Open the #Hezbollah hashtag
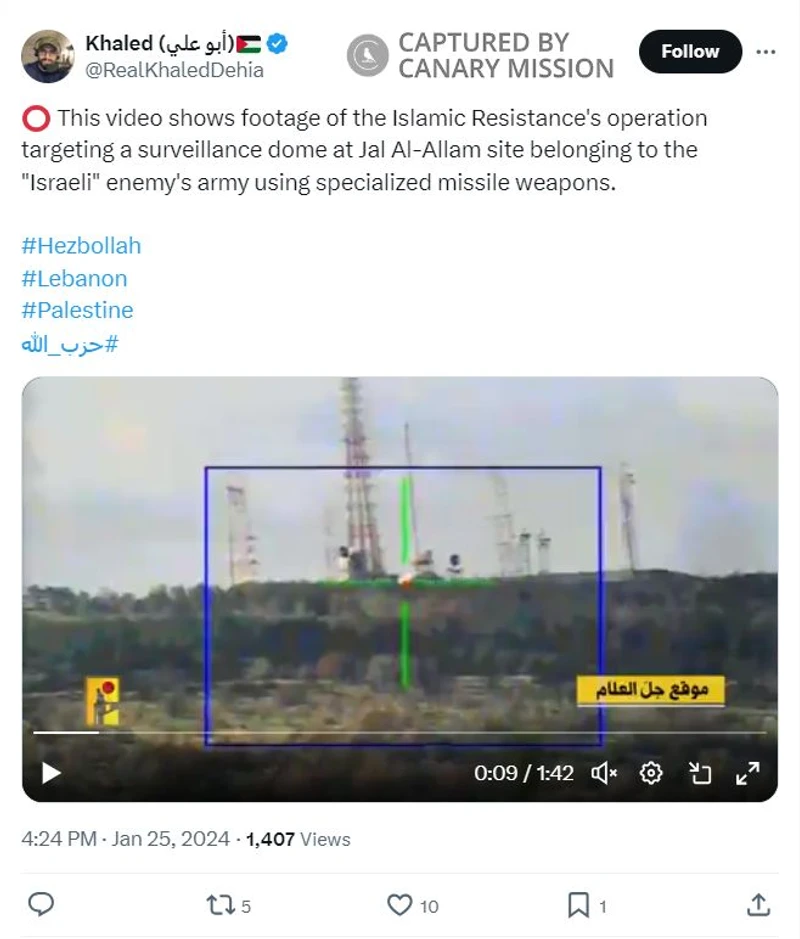The image size is (800, 939). pyautogui.click(x=81, y=246)
